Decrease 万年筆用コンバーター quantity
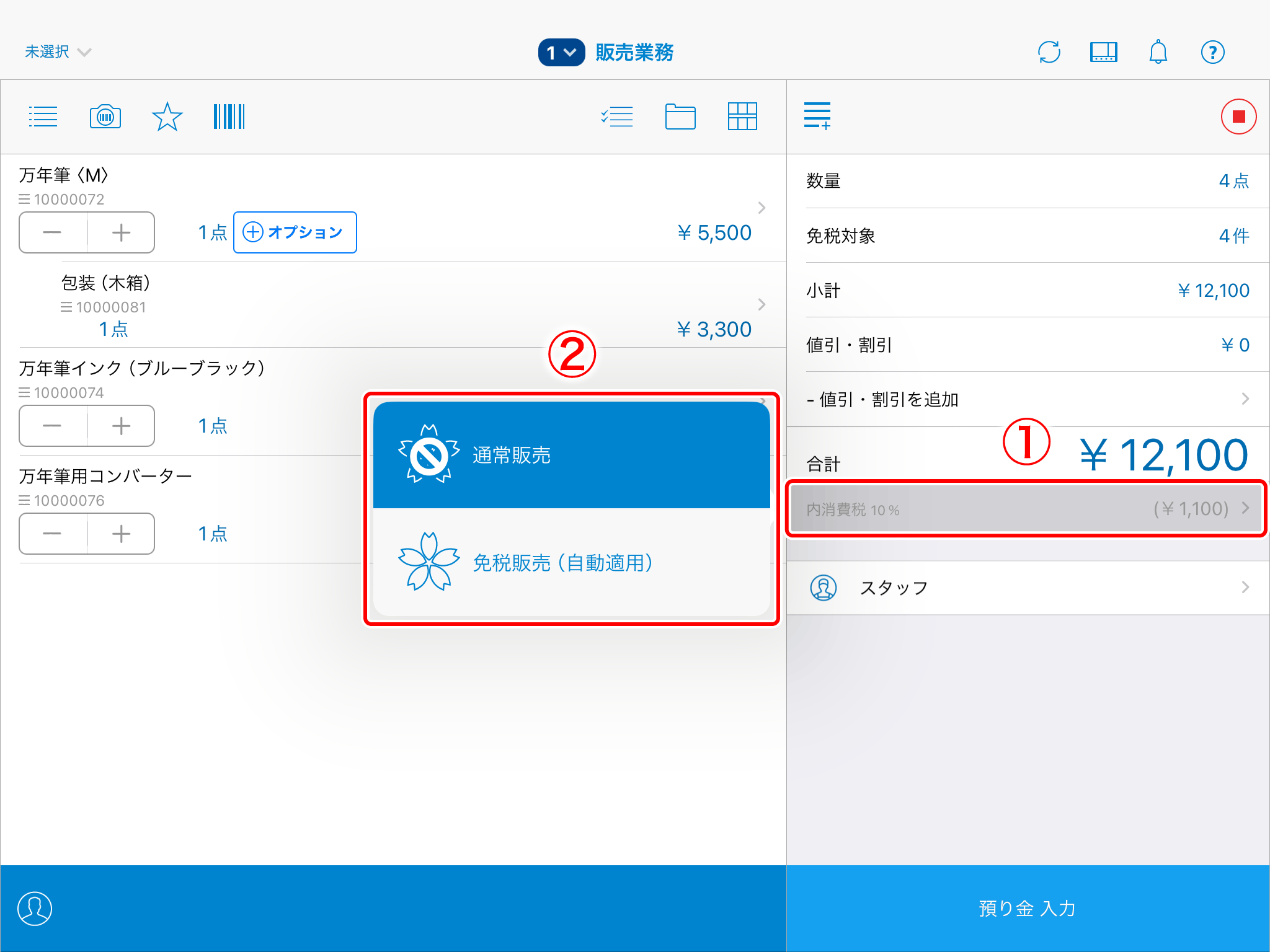 53,534
